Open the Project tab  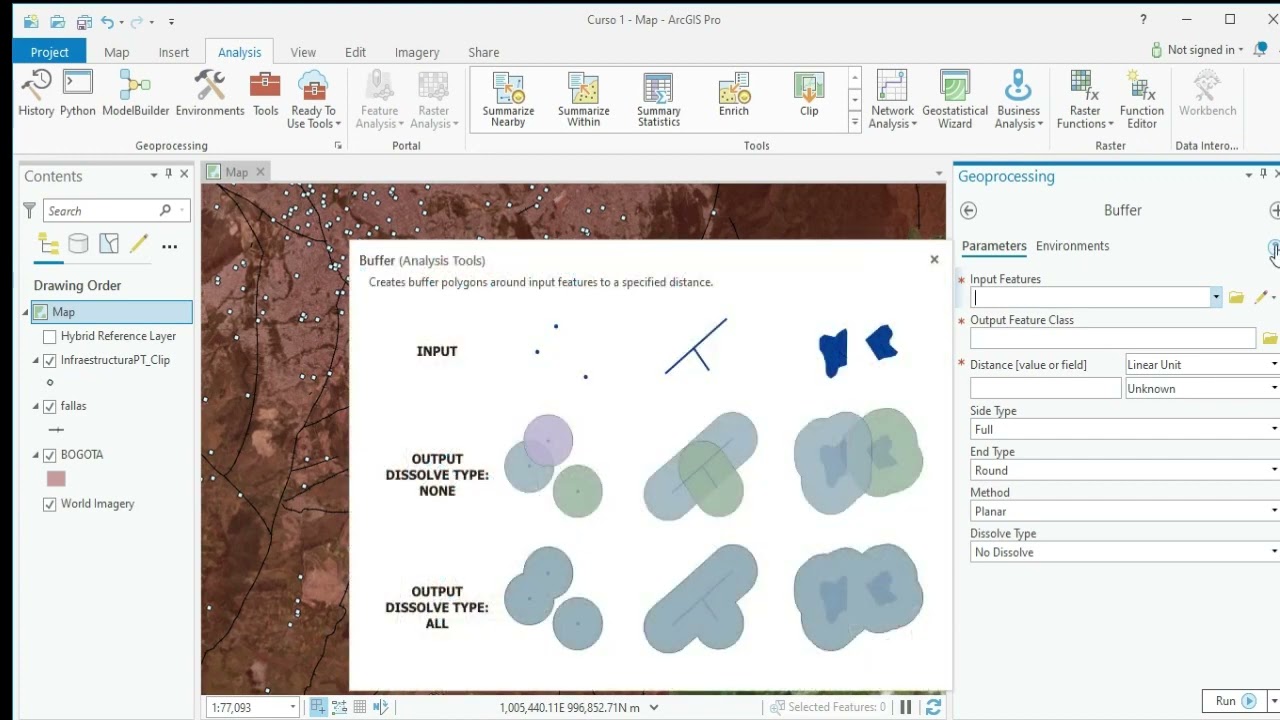coord(49,52)
